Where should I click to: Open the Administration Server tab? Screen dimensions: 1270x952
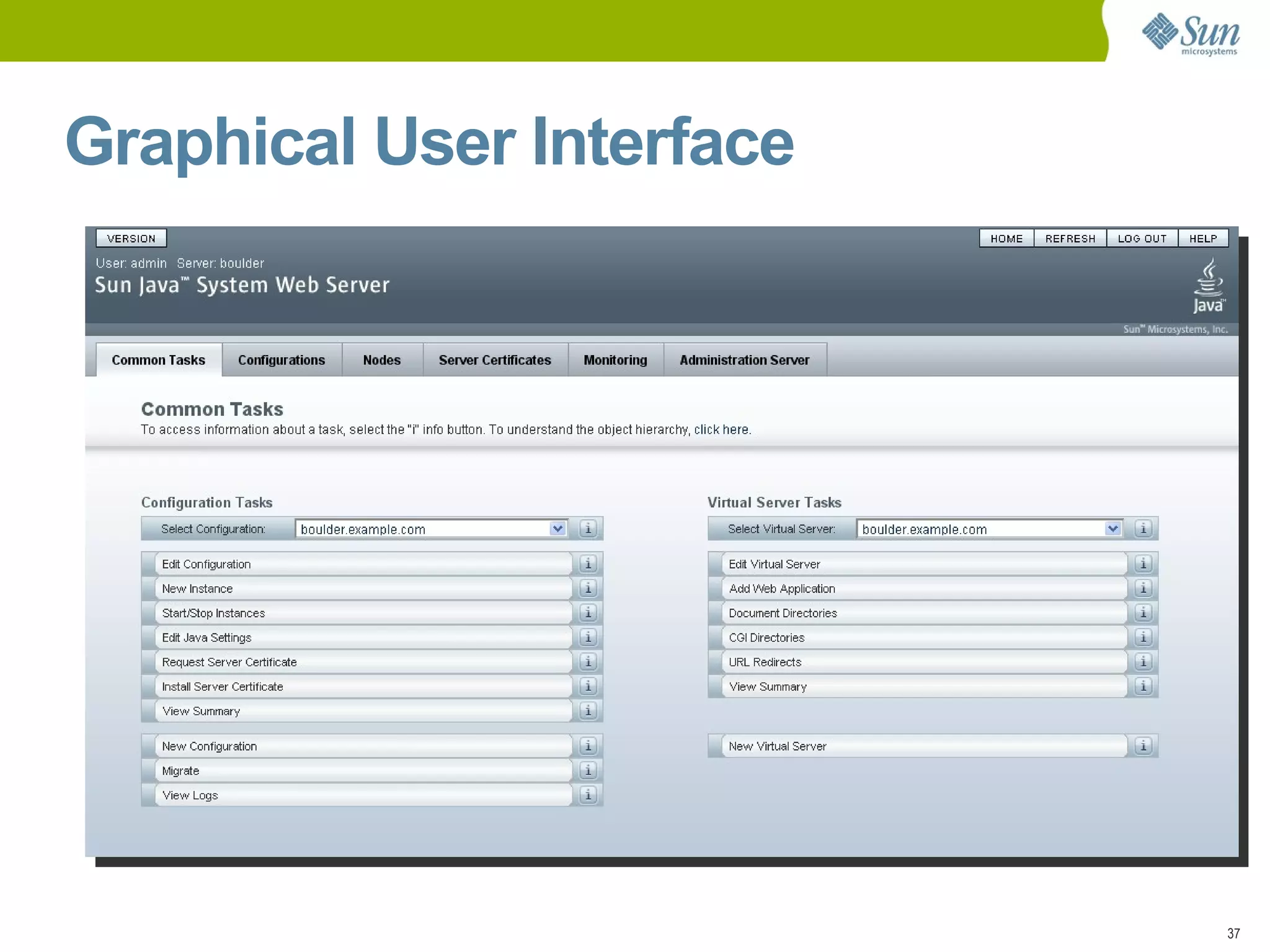point(745,360)
